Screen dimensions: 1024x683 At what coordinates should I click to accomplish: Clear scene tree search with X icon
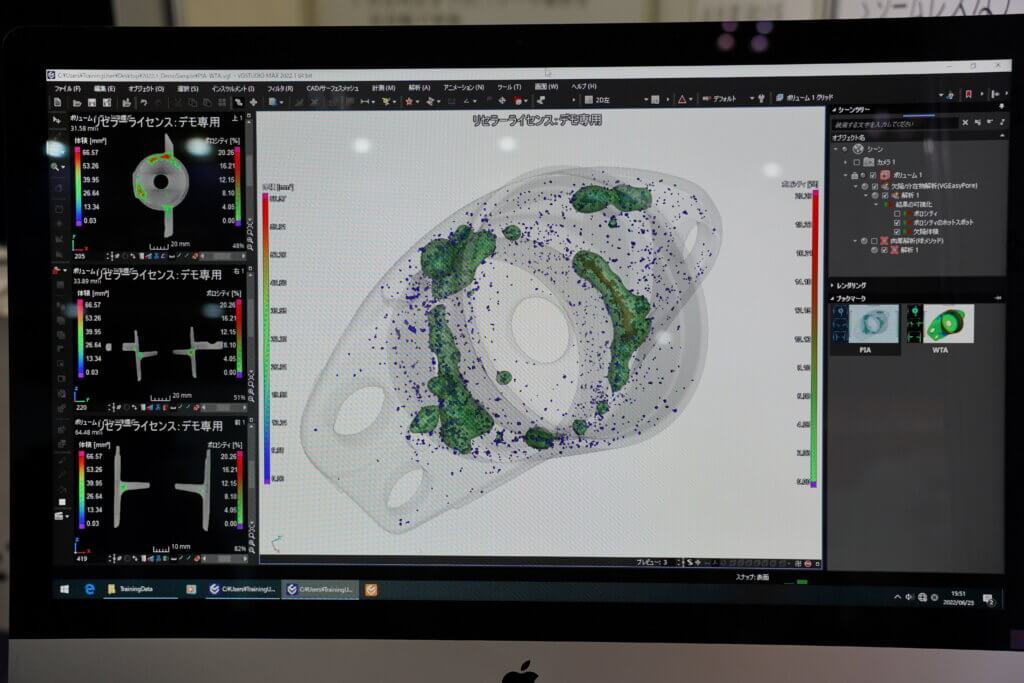coord(965,122)
